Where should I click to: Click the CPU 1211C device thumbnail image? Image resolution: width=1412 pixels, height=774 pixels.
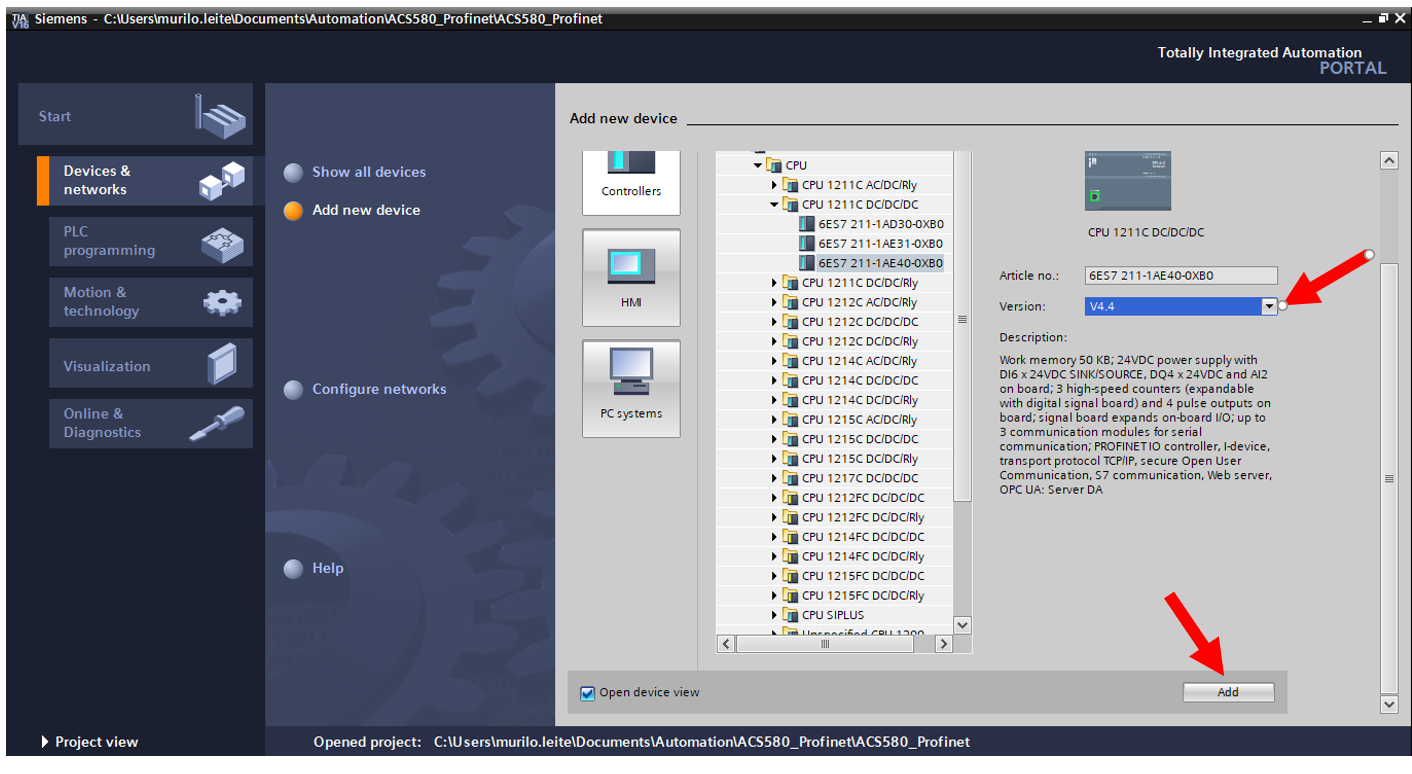[x=1127, y=181]
